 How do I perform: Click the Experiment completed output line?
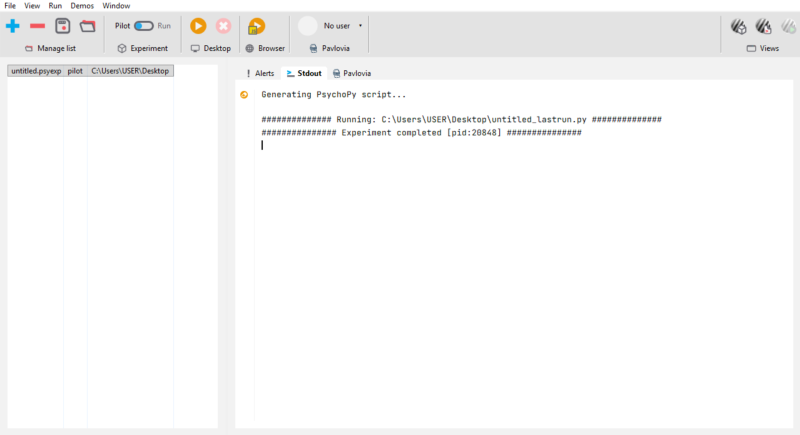coord(421,133)
